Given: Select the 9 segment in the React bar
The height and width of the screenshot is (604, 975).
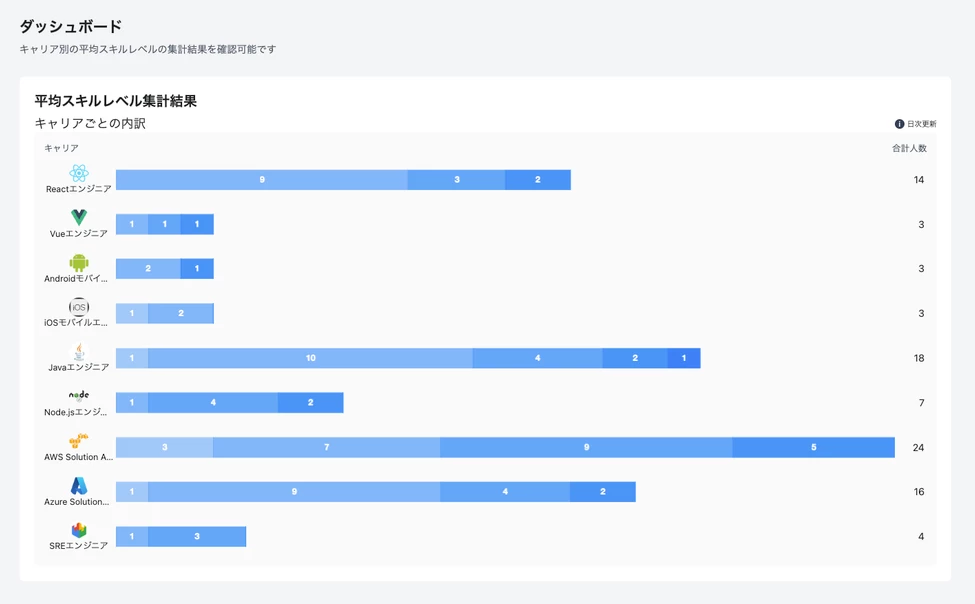Looking at the screenshot, I should (262, 180).
